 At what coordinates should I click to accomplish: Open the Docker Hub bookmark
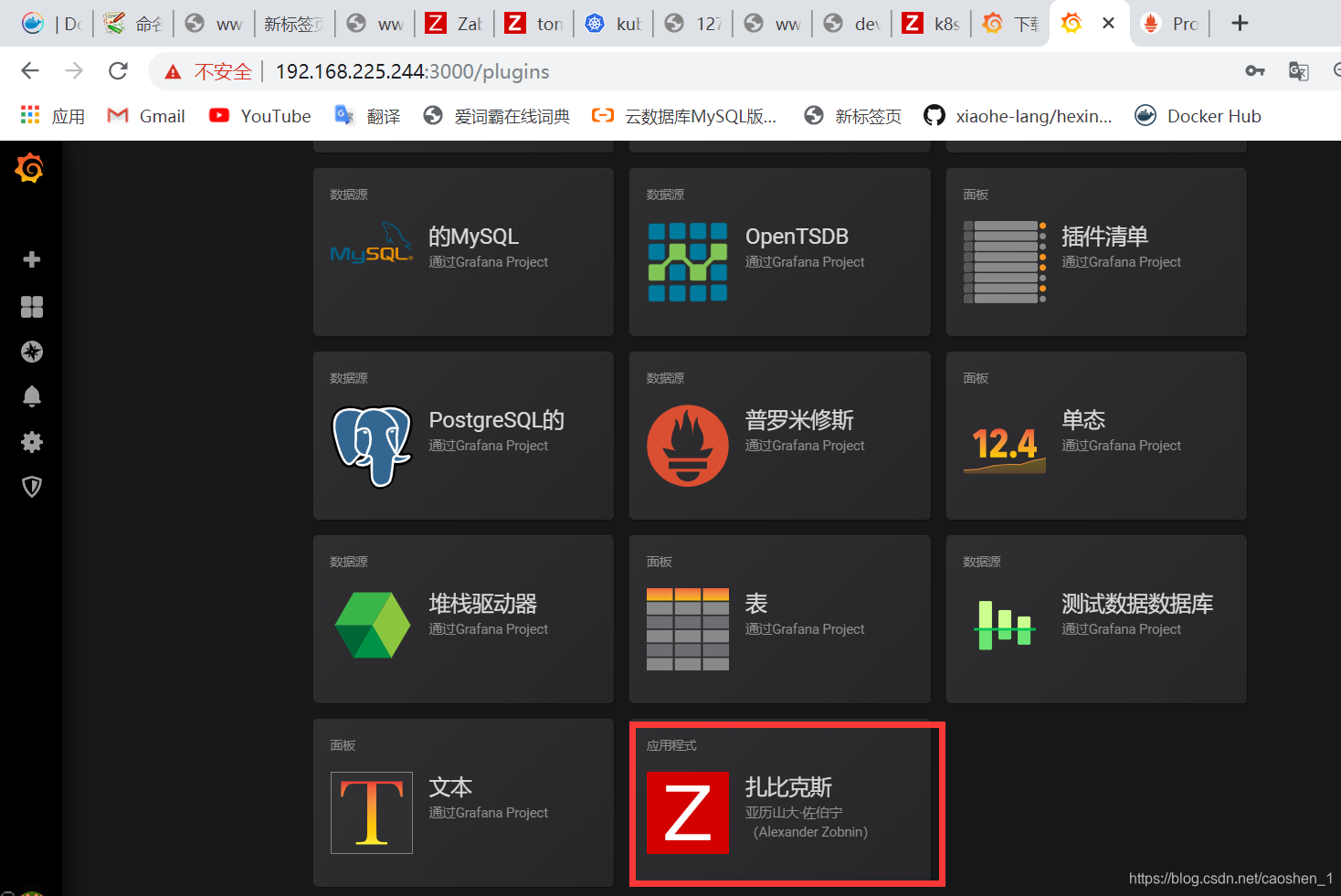click(x=1198, y=116)
